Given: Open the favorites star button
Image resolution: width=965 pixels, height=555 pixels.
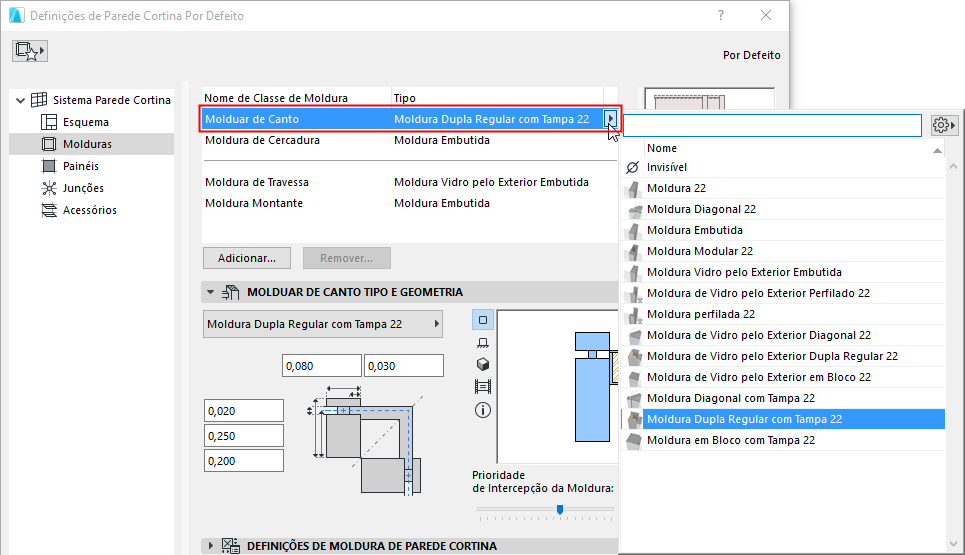Looking at the screenshot, I should 30,51.
